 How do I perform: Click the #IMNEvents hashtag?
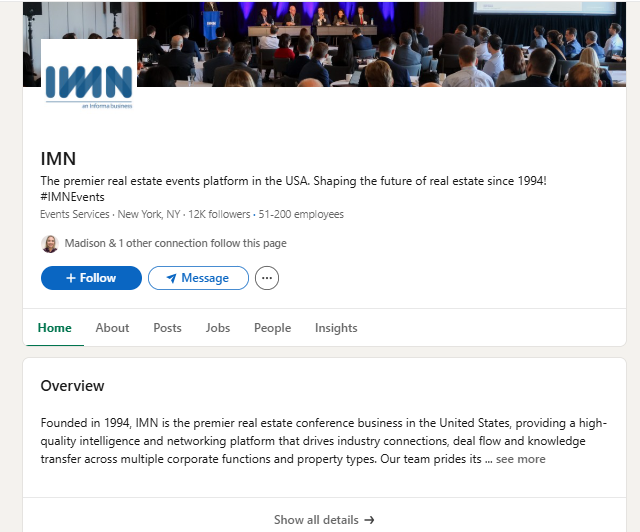pyautogui.click(x=72, y=197)
